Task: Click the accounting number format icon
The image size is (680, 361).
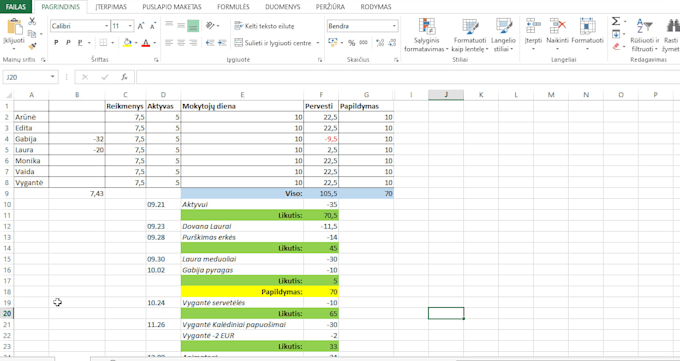Action: tap(333, 43)
